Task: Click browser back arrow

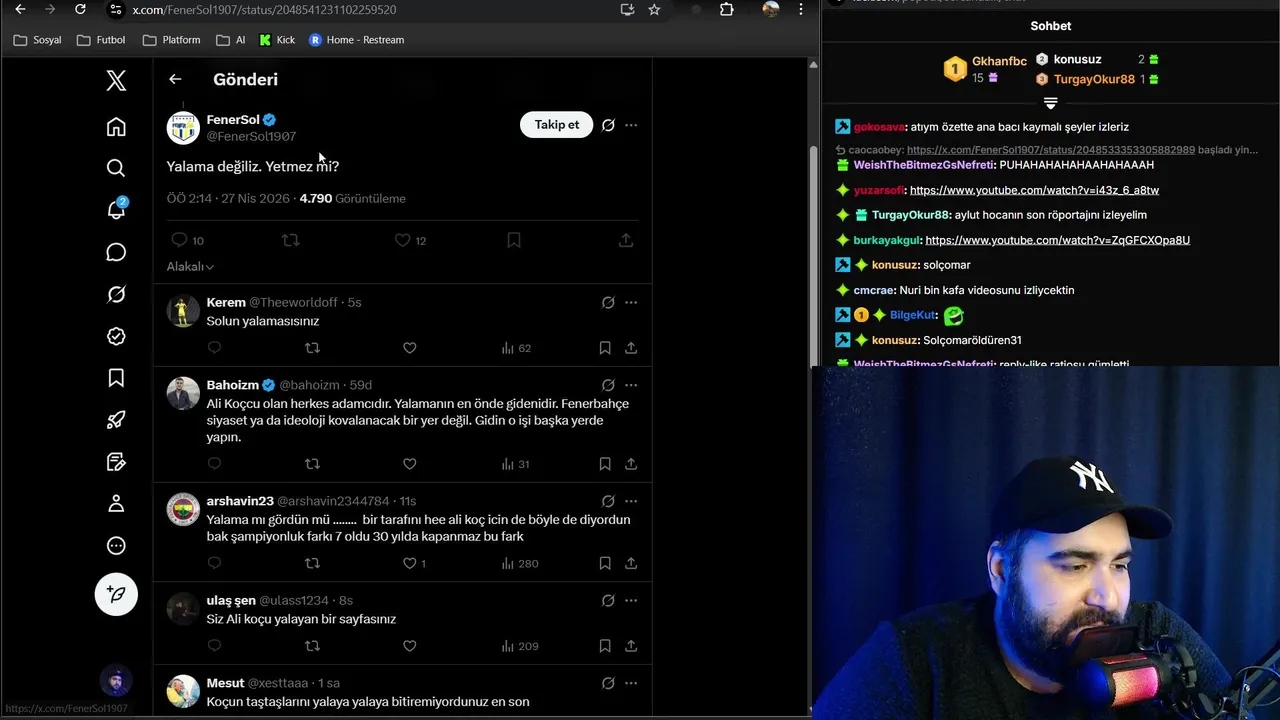Action: (x=20, y=9)
